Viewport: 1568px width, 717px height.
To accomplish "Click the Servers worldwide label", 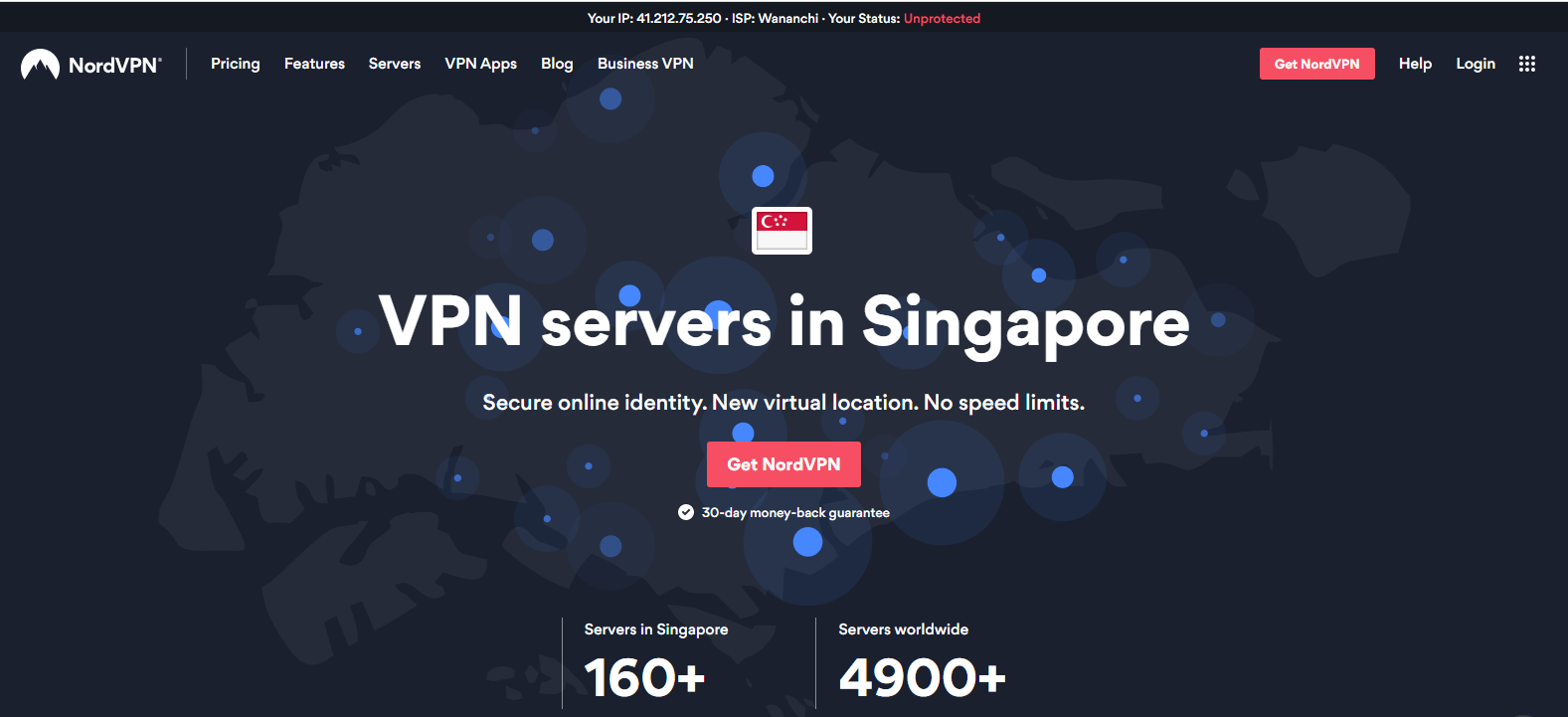I will click(x=903, y=629).
